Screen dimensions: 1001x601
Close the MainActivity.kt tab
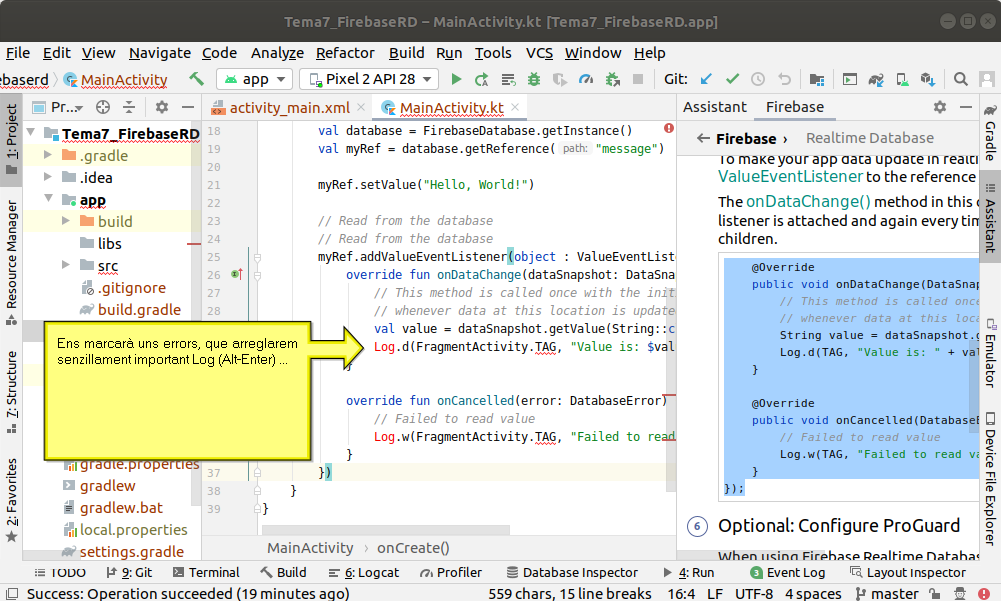click(515, 107)
